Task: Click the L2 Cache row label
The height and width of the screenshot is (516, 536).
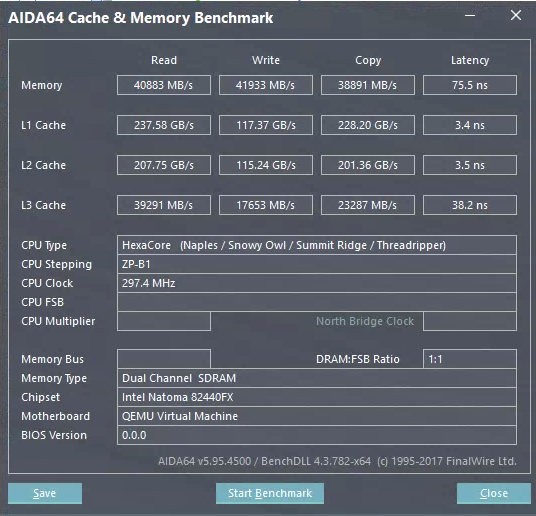Action: (43, 165)
